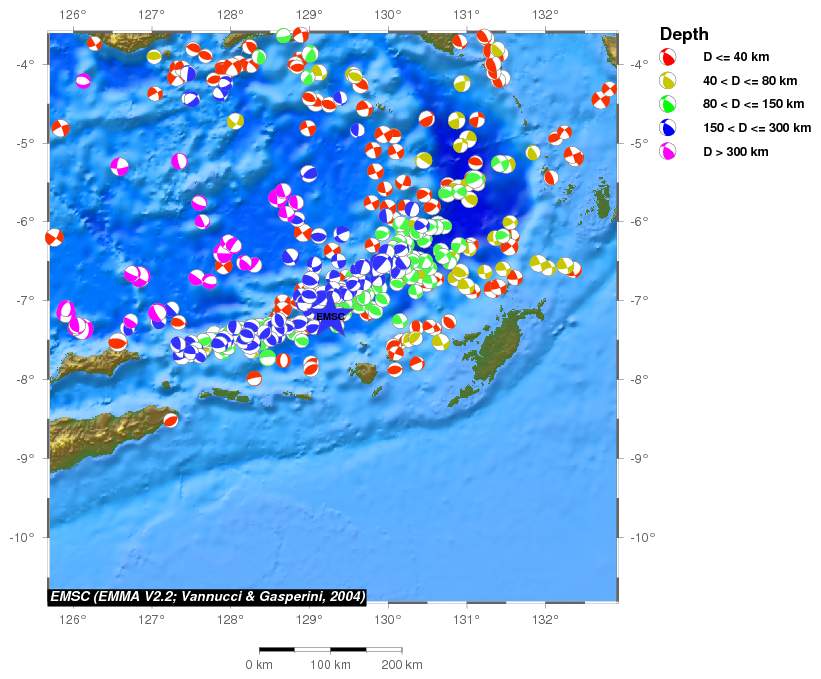Screen dimensions: 821x679
Task: Click the yellow 40 < D <= 80 km legend icon
Action: [x=668, y=80]
